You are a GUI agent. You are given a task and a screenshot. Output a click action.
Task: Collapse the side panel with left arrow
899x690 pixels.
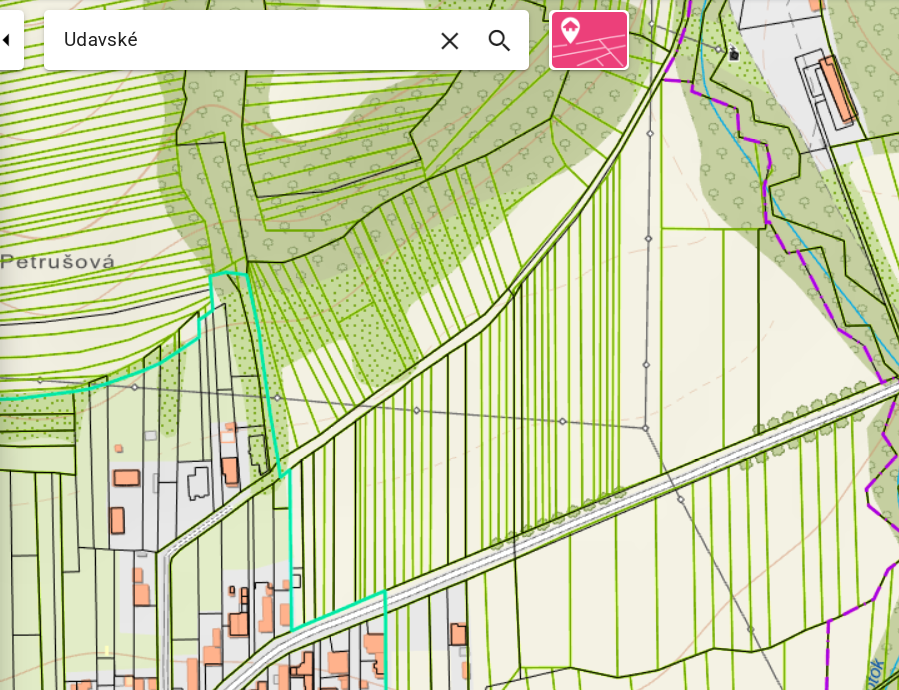click(x=7, y=40)
